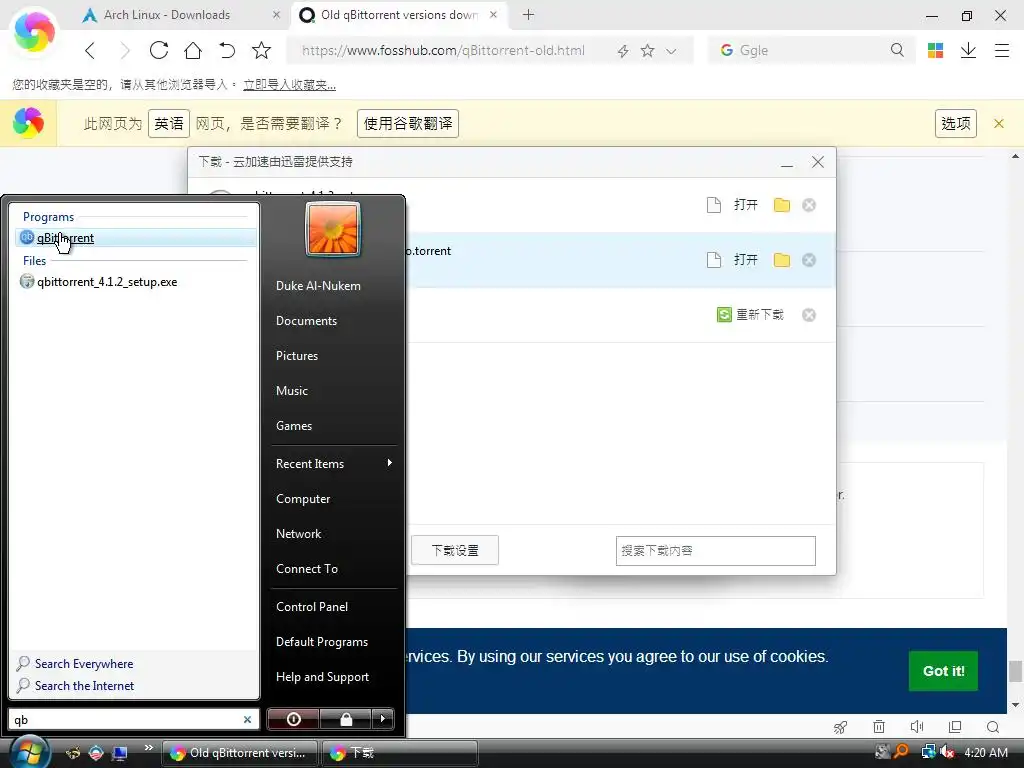
Task: Click the 搜索下载内容 search field
Action: (x=716, y=551)
